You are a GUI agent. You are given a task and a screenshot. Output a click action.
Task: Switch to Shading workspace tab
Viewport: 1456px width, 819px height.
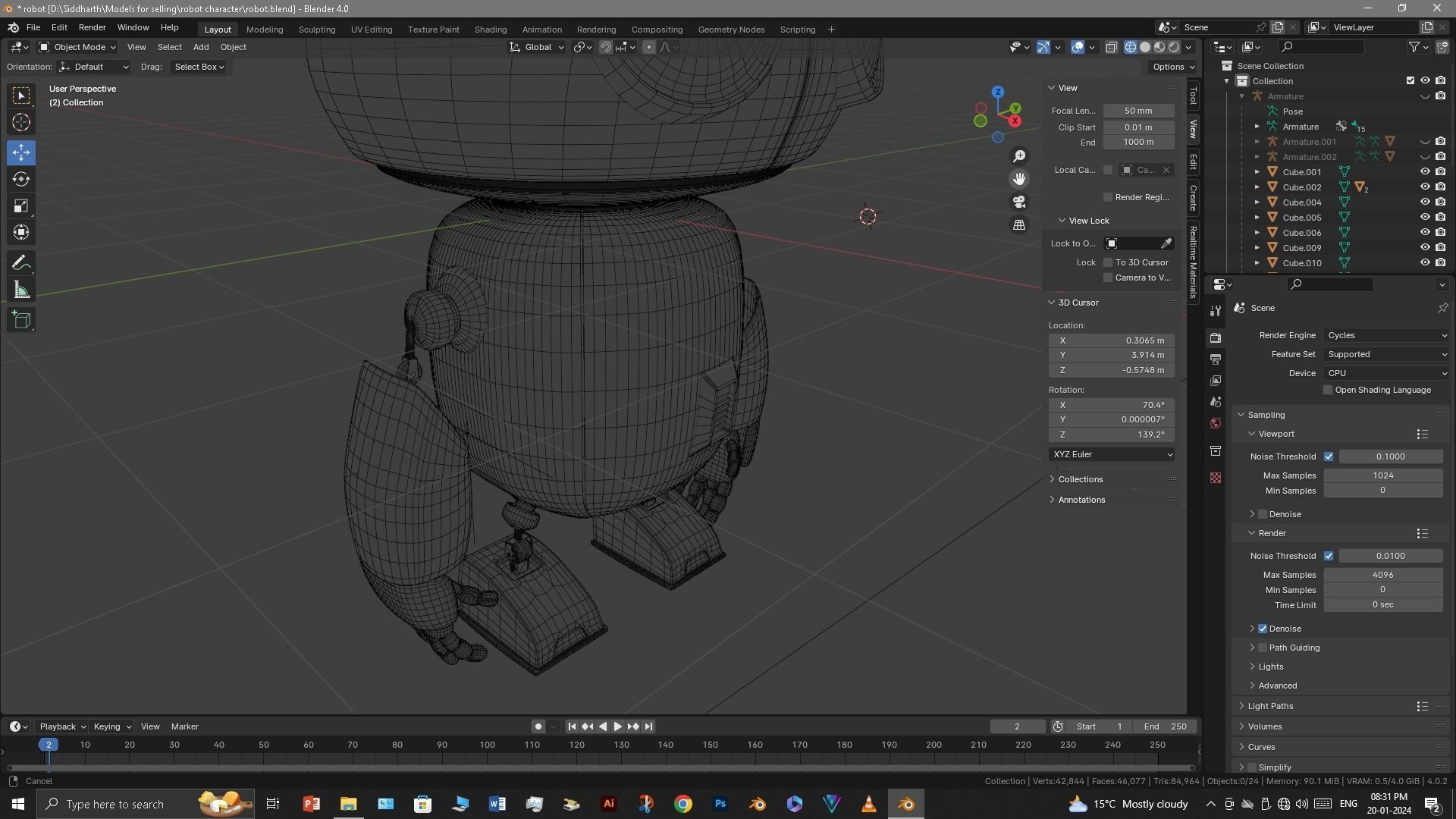click(491, 30)
